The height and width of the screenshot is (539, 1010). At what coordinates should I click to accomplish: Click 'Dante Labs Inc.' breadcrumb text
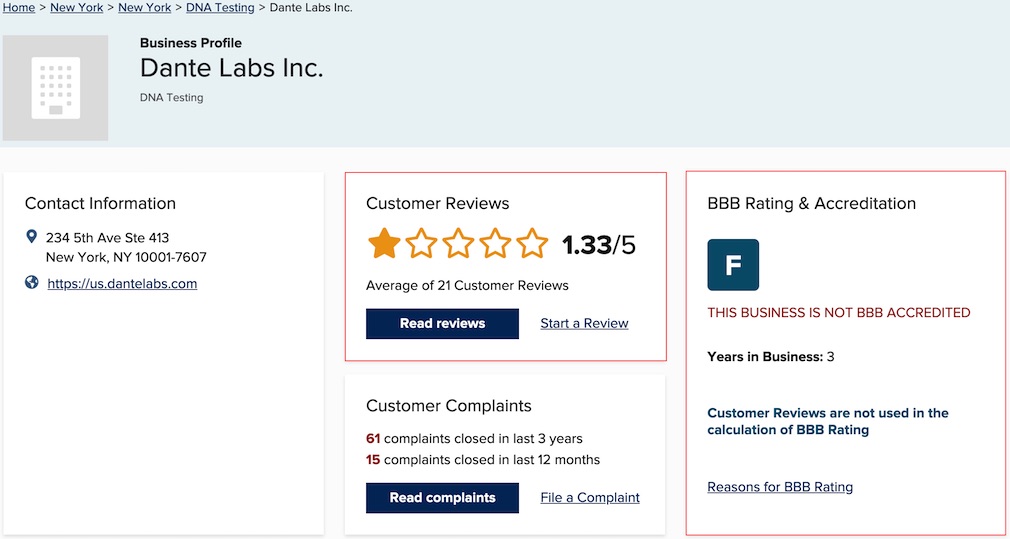coord(311,8)
